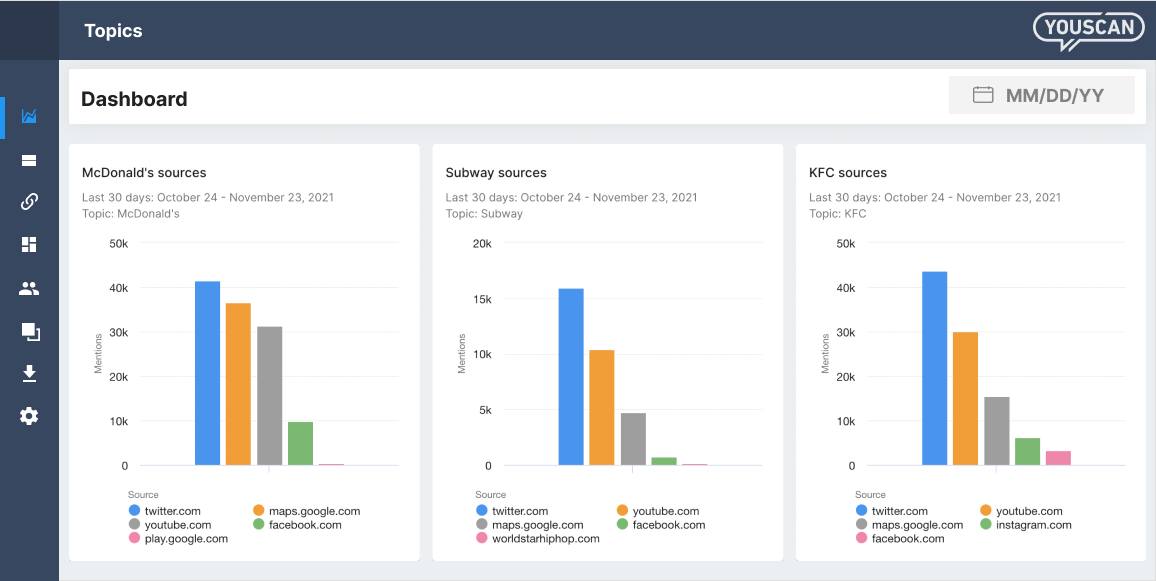Screen dimensions: 1156x581
Task: Toggle maps.google.com legend in KFC chart
Action: coord(910,525)
